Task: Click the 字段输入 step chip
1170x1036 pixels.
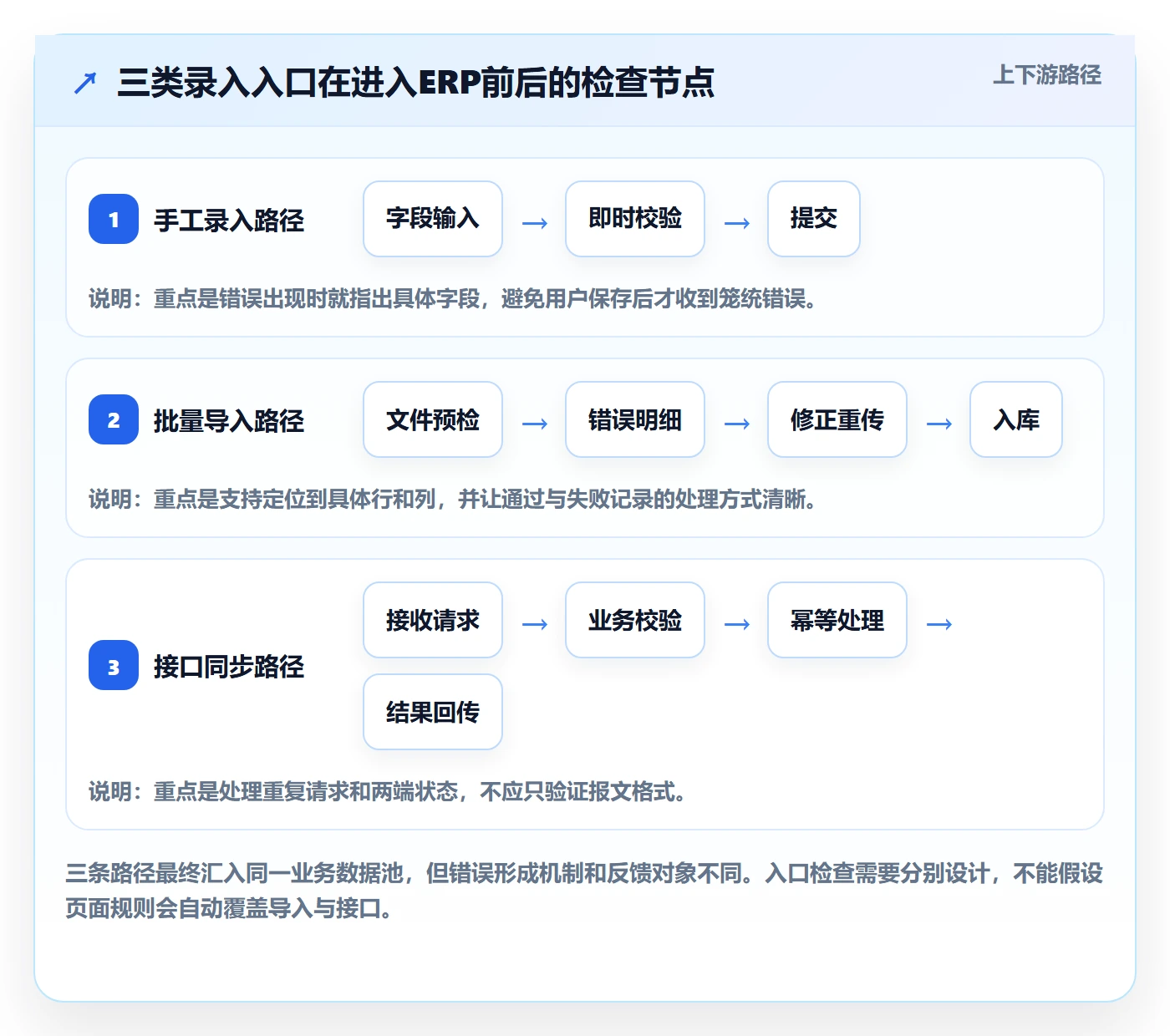Action: pos(433,219)
